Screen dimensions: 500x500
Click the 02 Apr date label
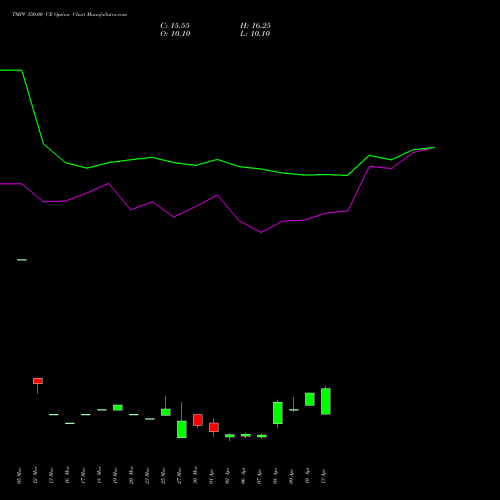pos(227,476)
